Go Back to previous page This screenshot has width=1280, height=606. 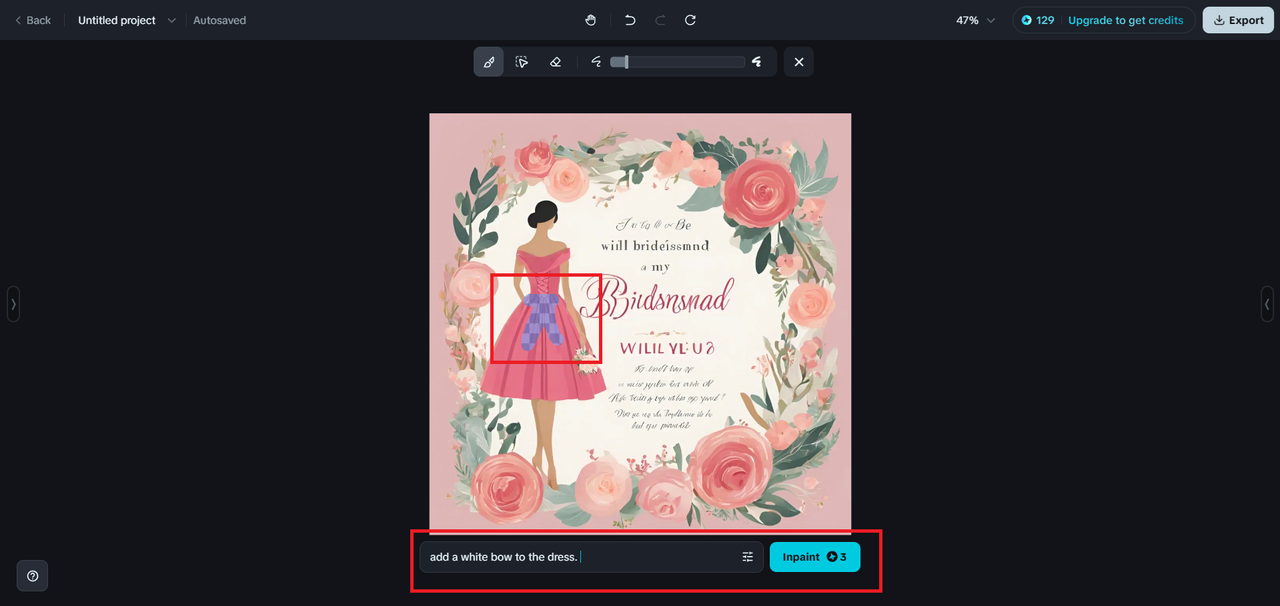tap(32, 20)
